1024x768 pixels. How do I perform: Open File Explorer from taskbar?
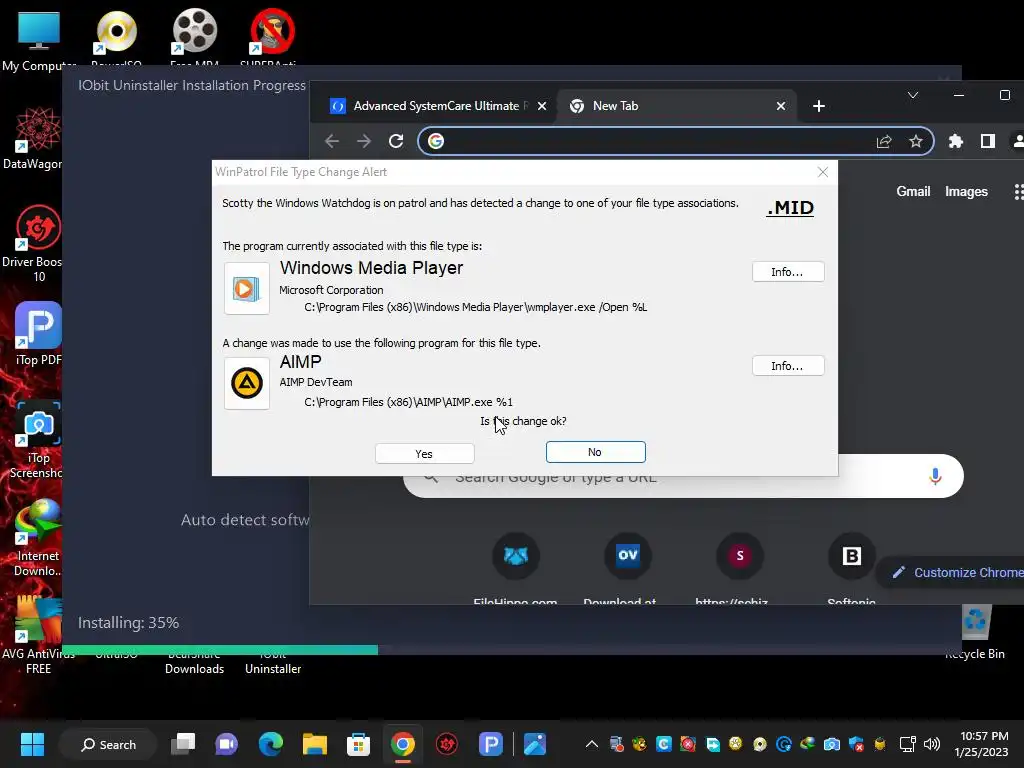(x=315, y=744)
